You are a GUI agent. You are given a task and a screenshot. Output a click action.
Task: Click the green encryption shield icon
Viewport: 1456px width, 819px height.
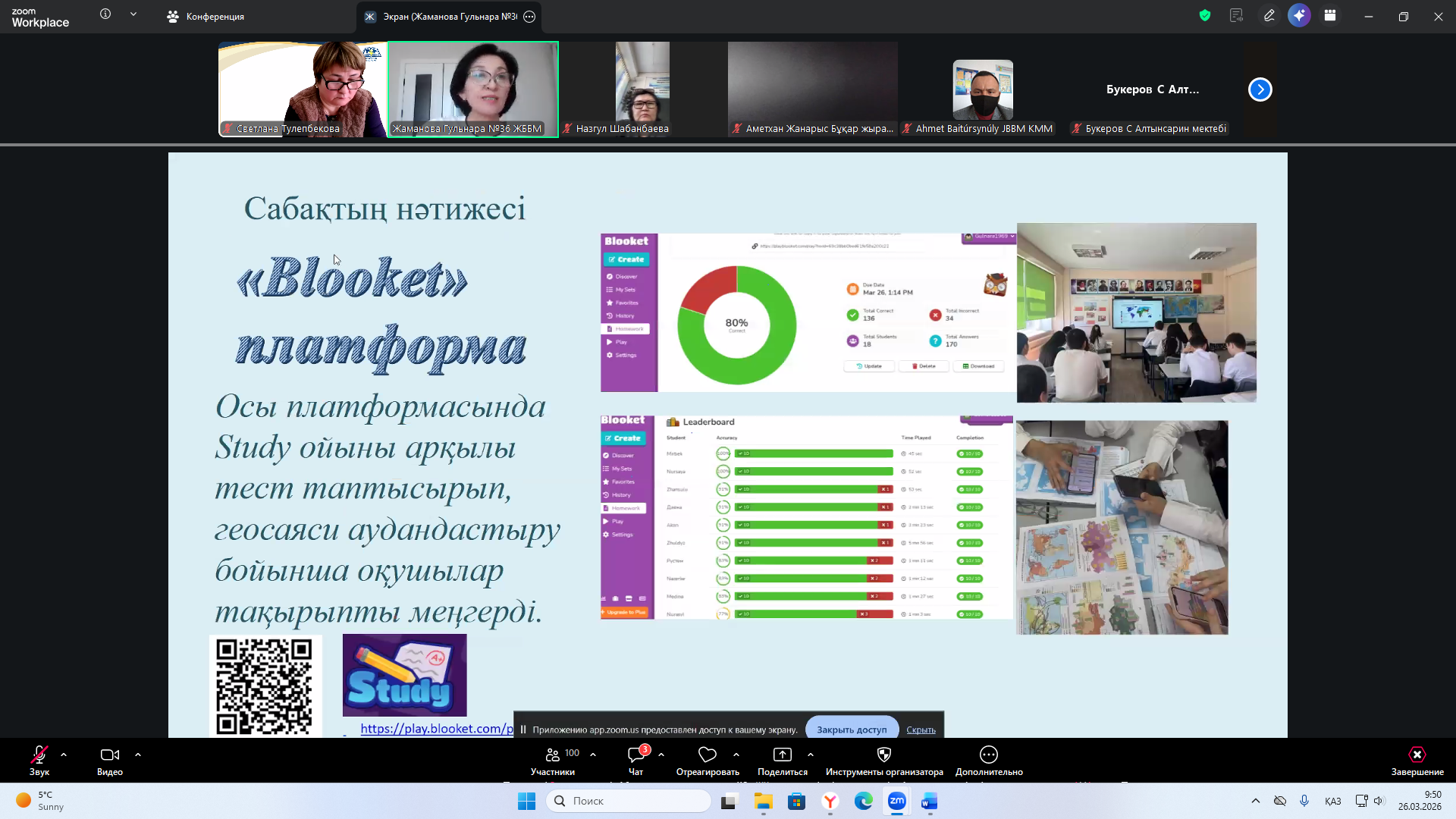pos(1205,15)
